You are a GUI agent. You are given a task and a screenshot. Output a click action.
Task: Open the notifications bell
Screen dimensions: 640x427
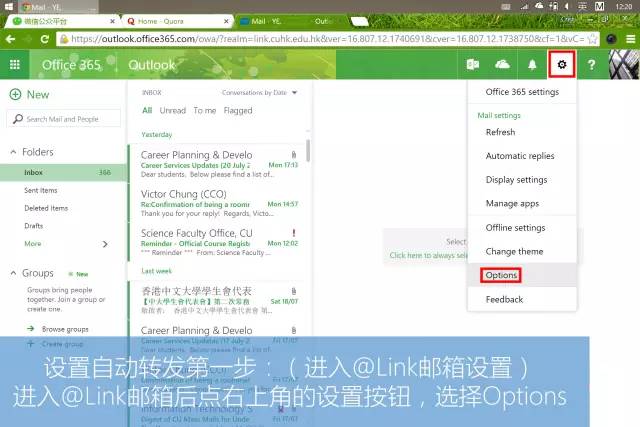532,65
